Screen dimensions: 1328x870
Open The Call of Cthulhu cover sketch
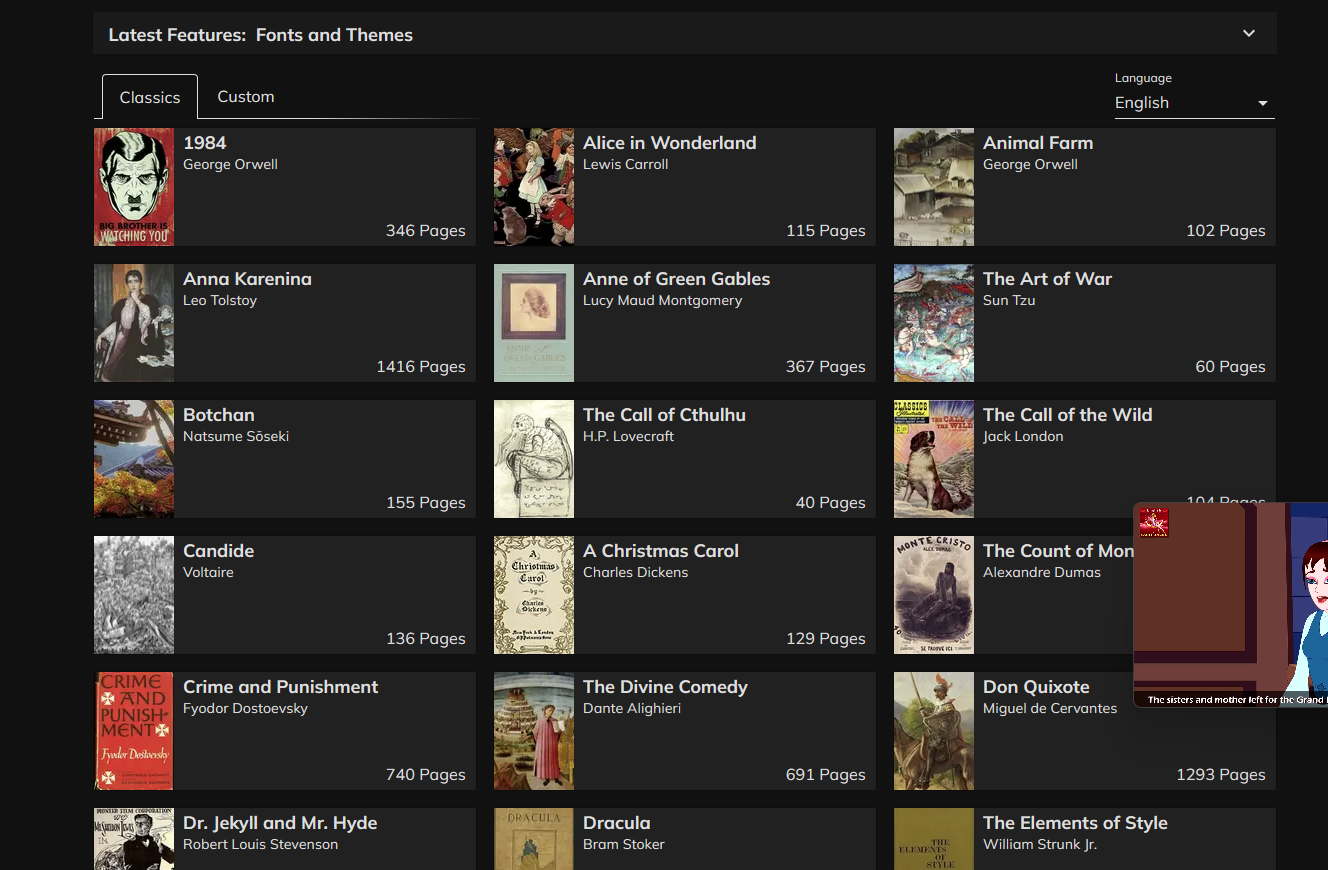pos(534,459)
